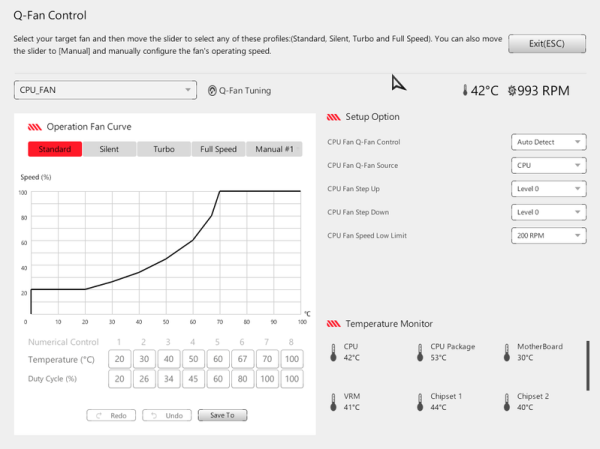
Task: Expand the CPU Fan Q-Fan Control dropdown
Action: point(548,142)
